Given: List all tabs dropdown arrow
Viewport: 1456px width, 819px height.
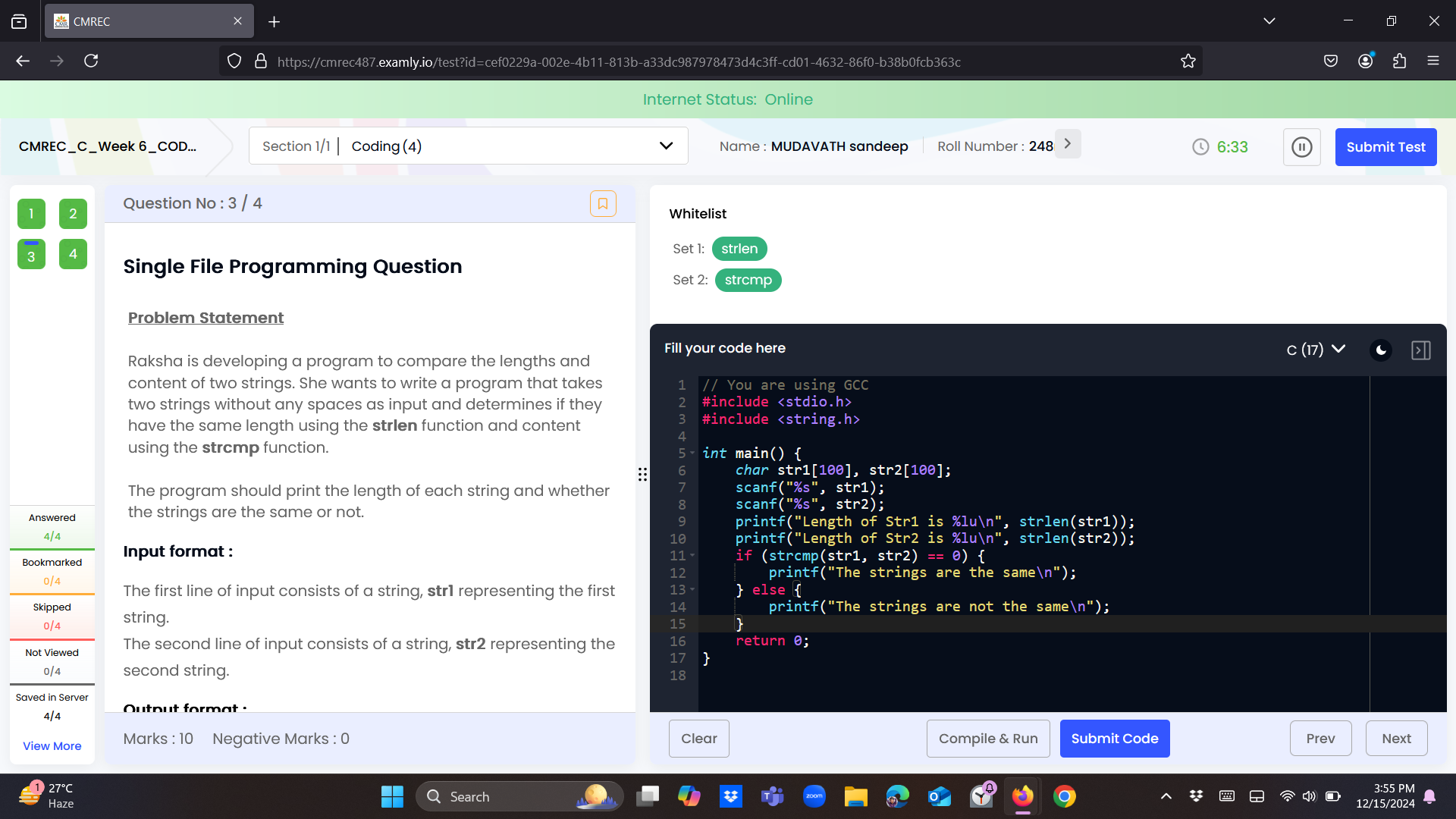Looking at the screenshot, I should coord(1269,21).
